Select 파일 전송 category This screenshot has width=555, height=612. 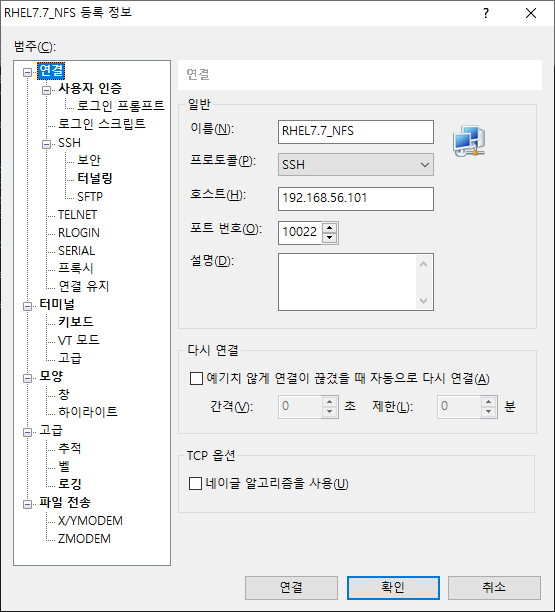pos(64,502)
